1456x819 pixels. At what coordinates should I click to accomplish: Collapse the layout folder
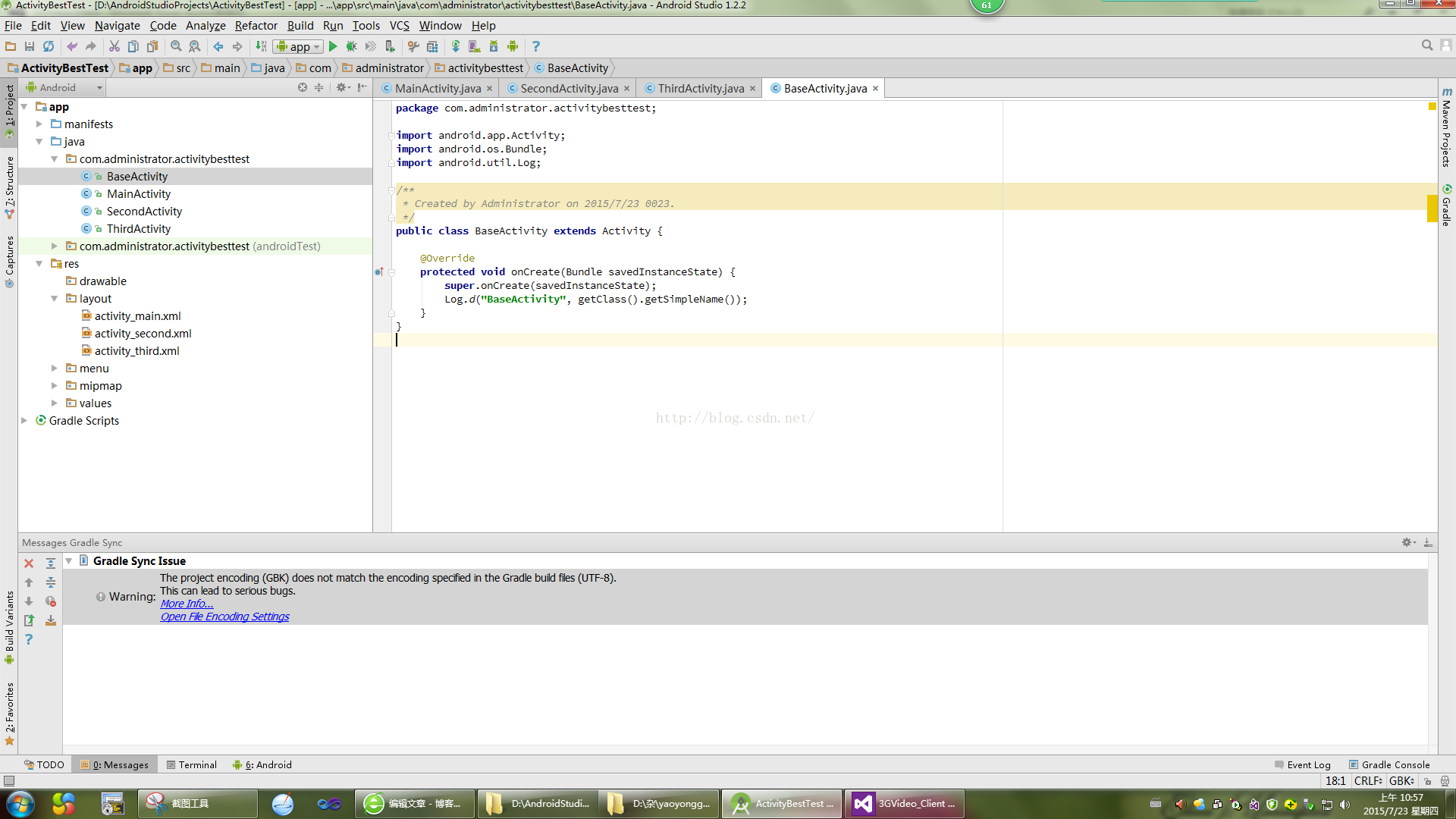tap(55, 299)
